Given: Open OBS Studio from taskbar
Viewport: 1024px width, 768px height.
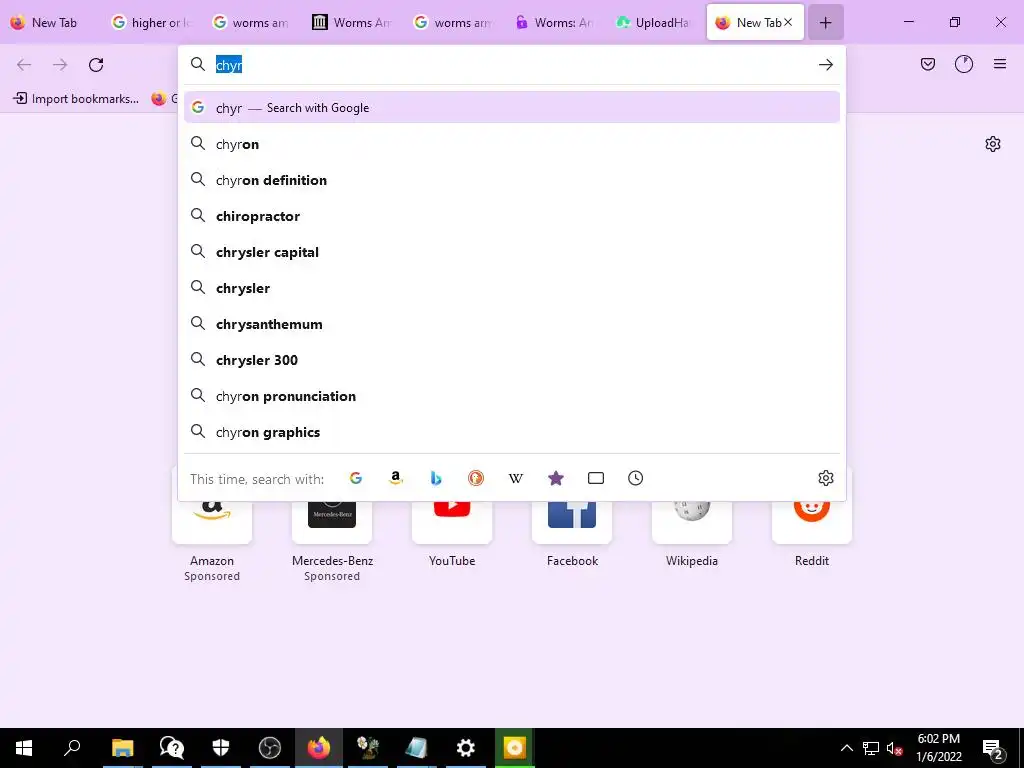Looking at the screenshot, I should [x=270, y=748].
